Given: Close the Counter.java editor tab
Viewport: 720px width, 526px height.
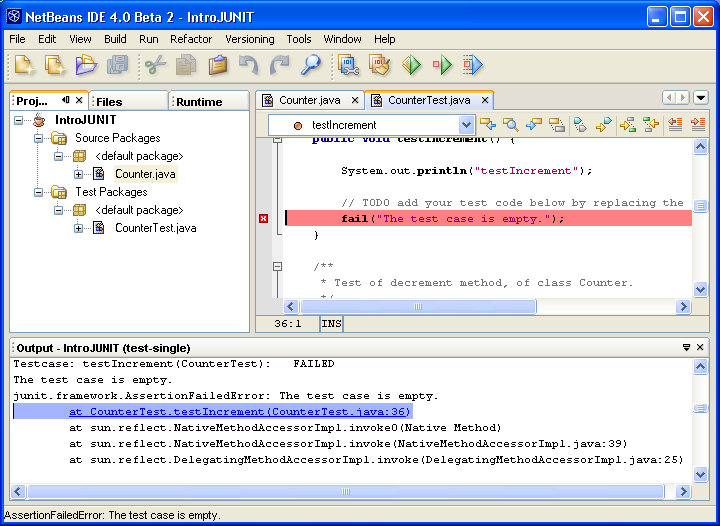Looking at the screenshot, I should click(355, 100).
